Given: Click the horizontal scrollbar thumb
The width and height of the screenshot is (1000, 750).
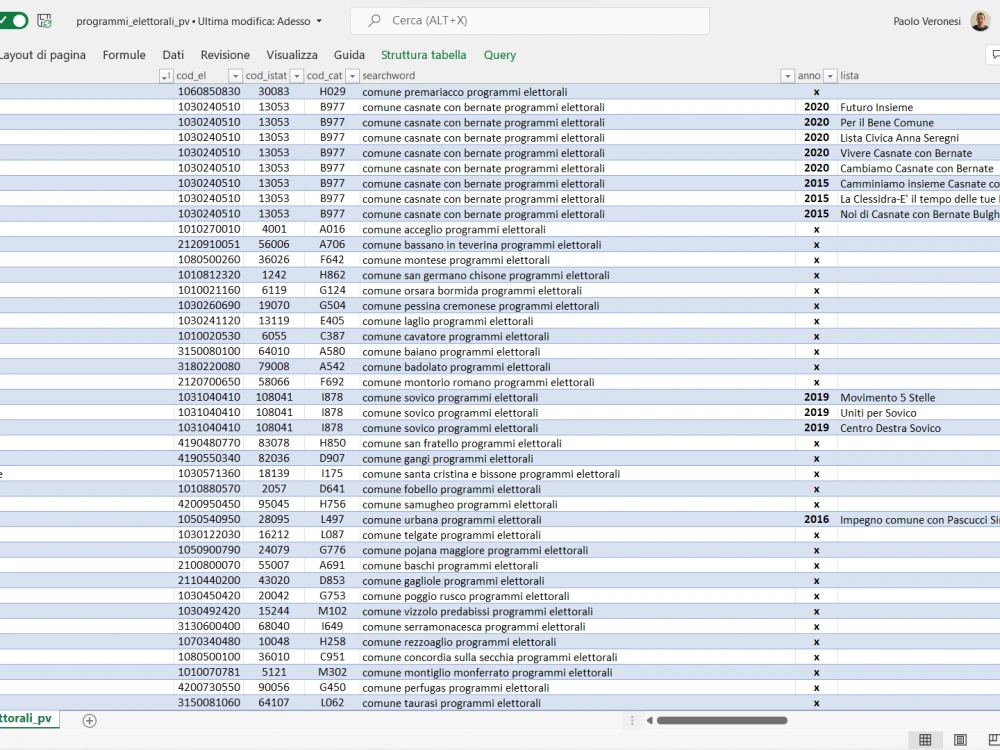Looking at the screenshot, I should tap(722, 721).
